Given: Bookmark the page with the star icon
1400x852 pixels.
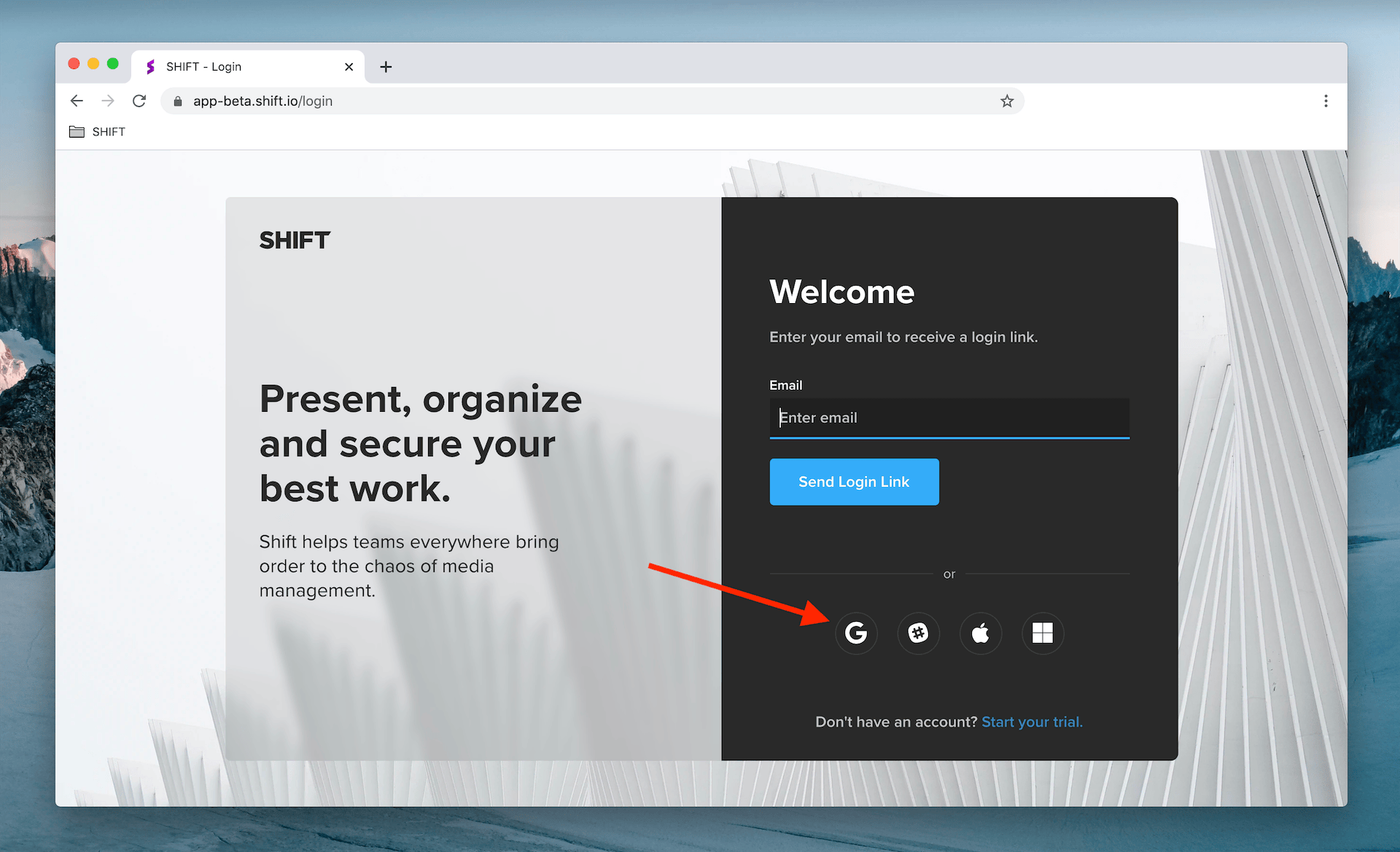Looking at the screenshot, I should click(x=1007, y=101).
